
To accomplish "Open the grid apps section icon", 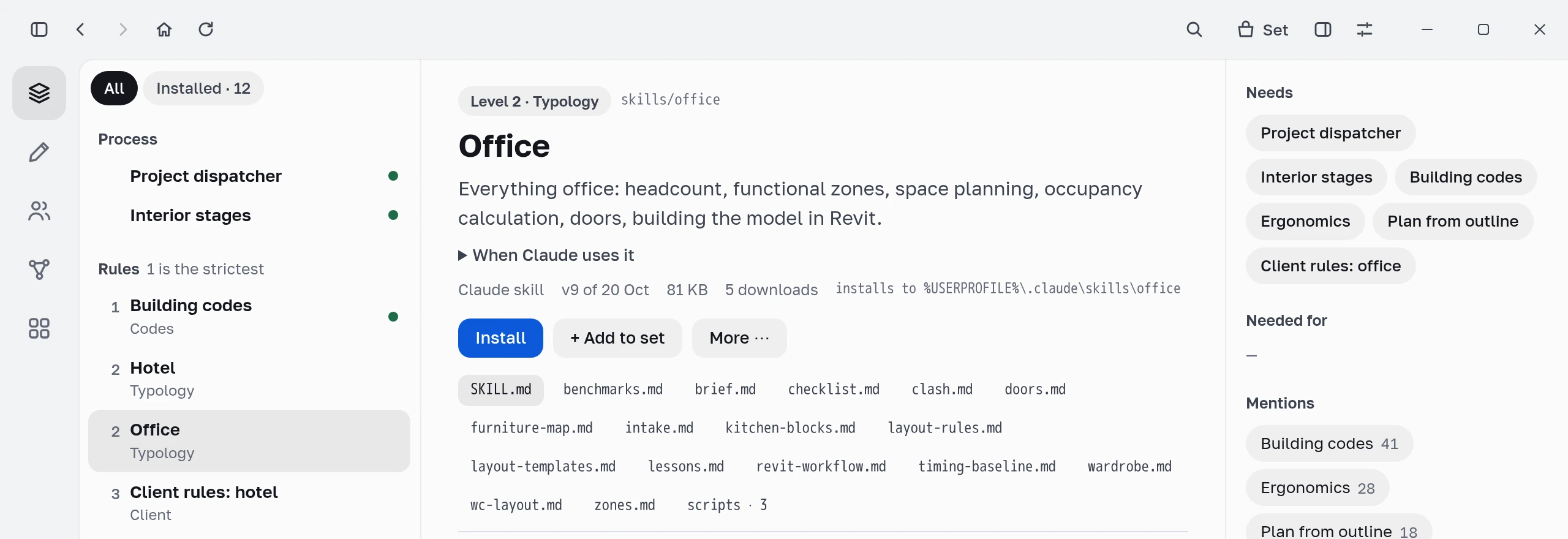I will coord(39,328).
